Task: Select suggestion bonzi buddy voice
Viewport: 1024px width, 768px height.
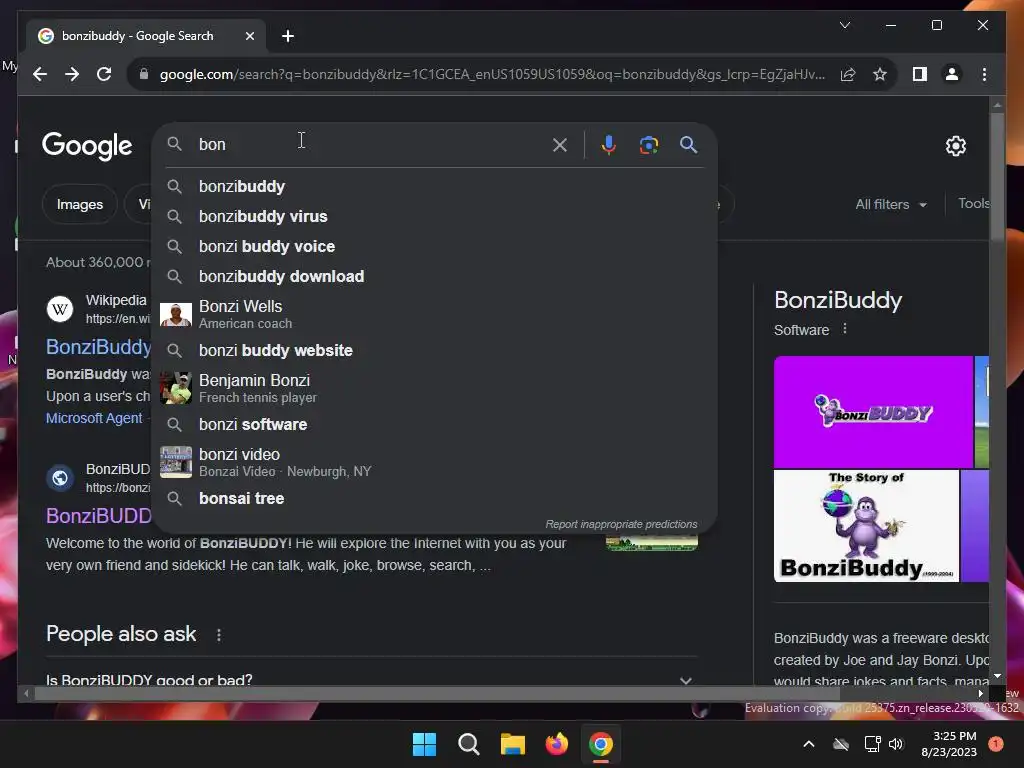Action: 434,247
